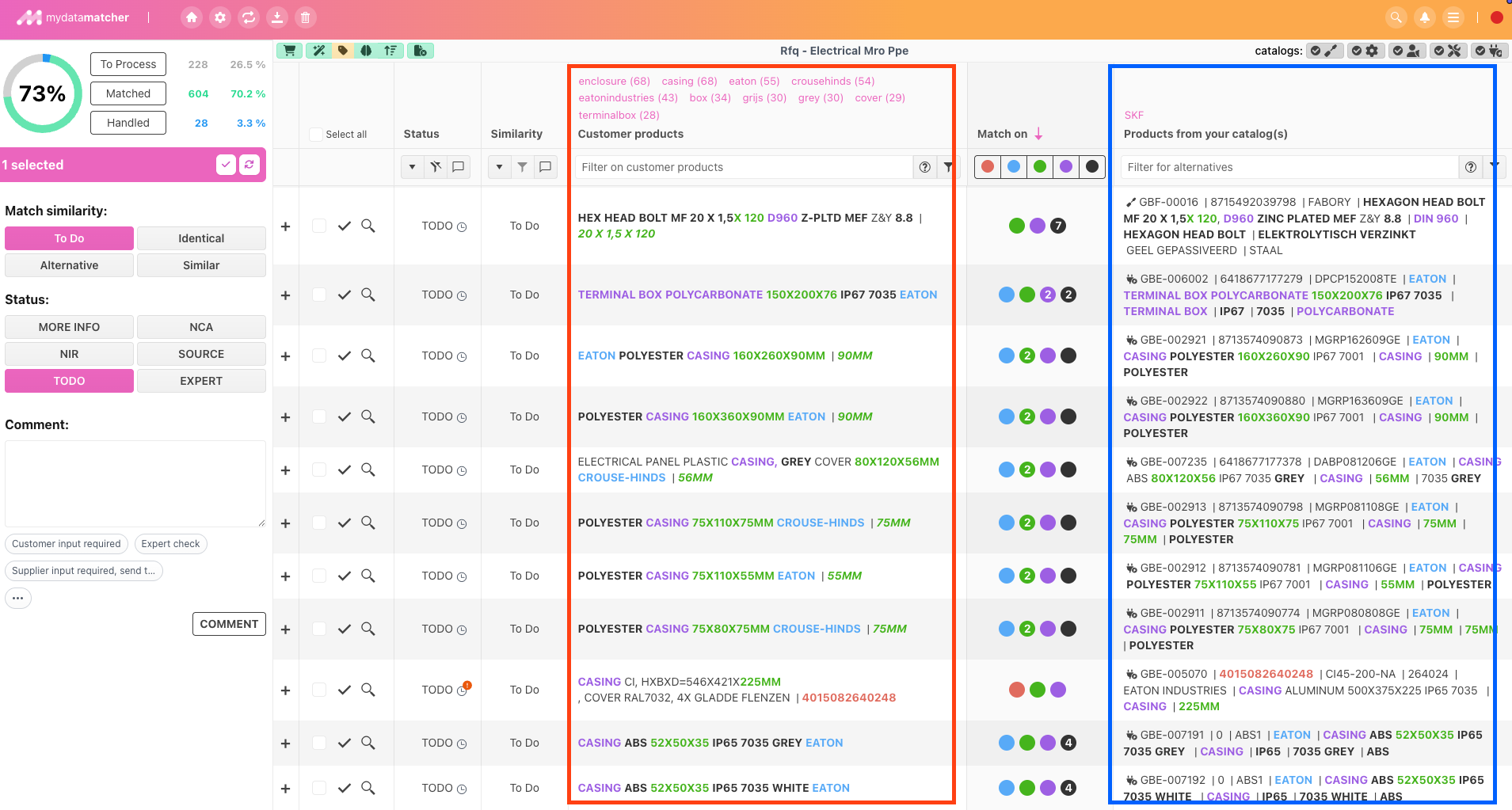Expand the CASING ABS 52X50X35 GREY row
The image size is (1512, 810).
tap(286, 743)
